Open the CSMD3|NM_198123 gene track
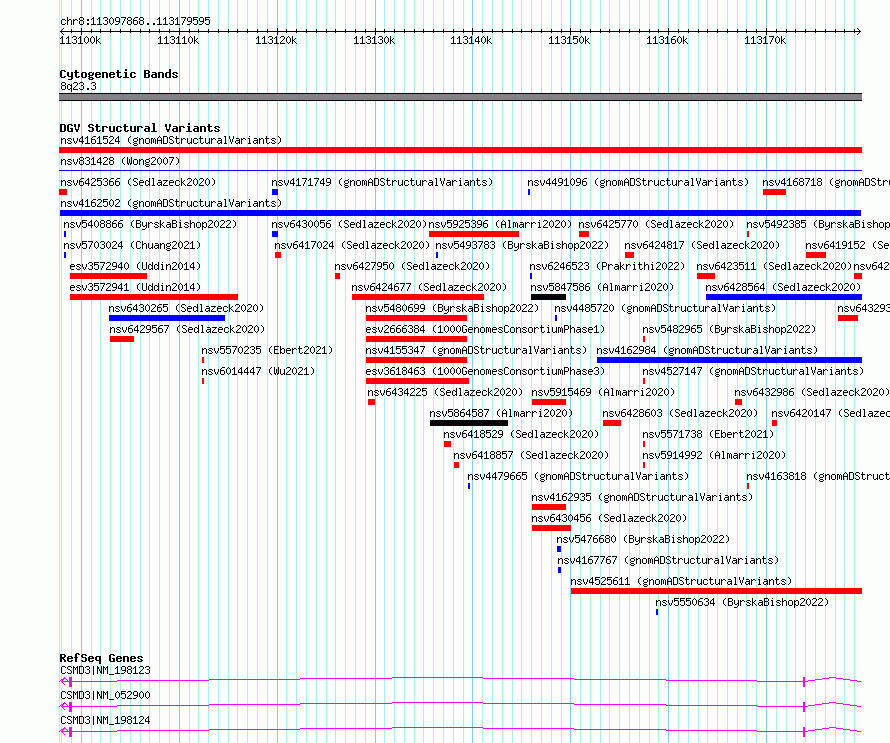 tap(460, 680)
